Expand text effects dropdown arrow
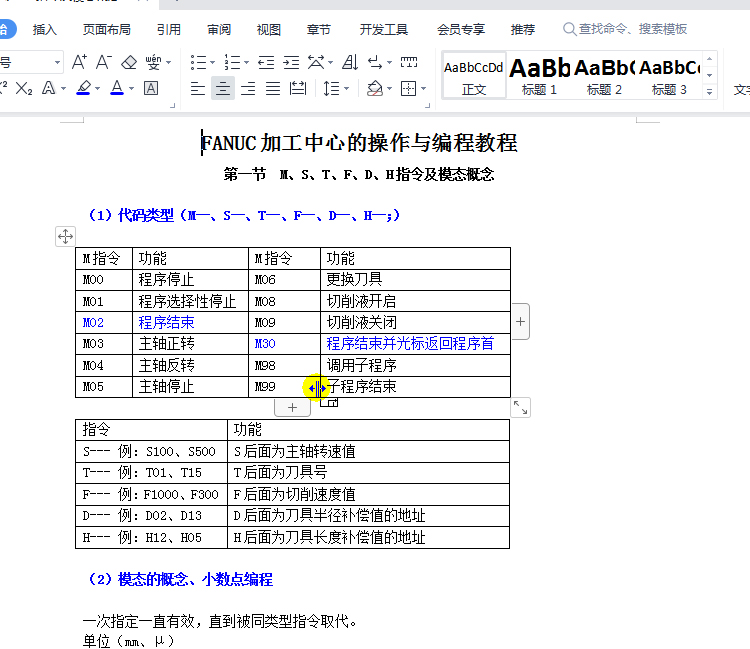 coord(63,89)
